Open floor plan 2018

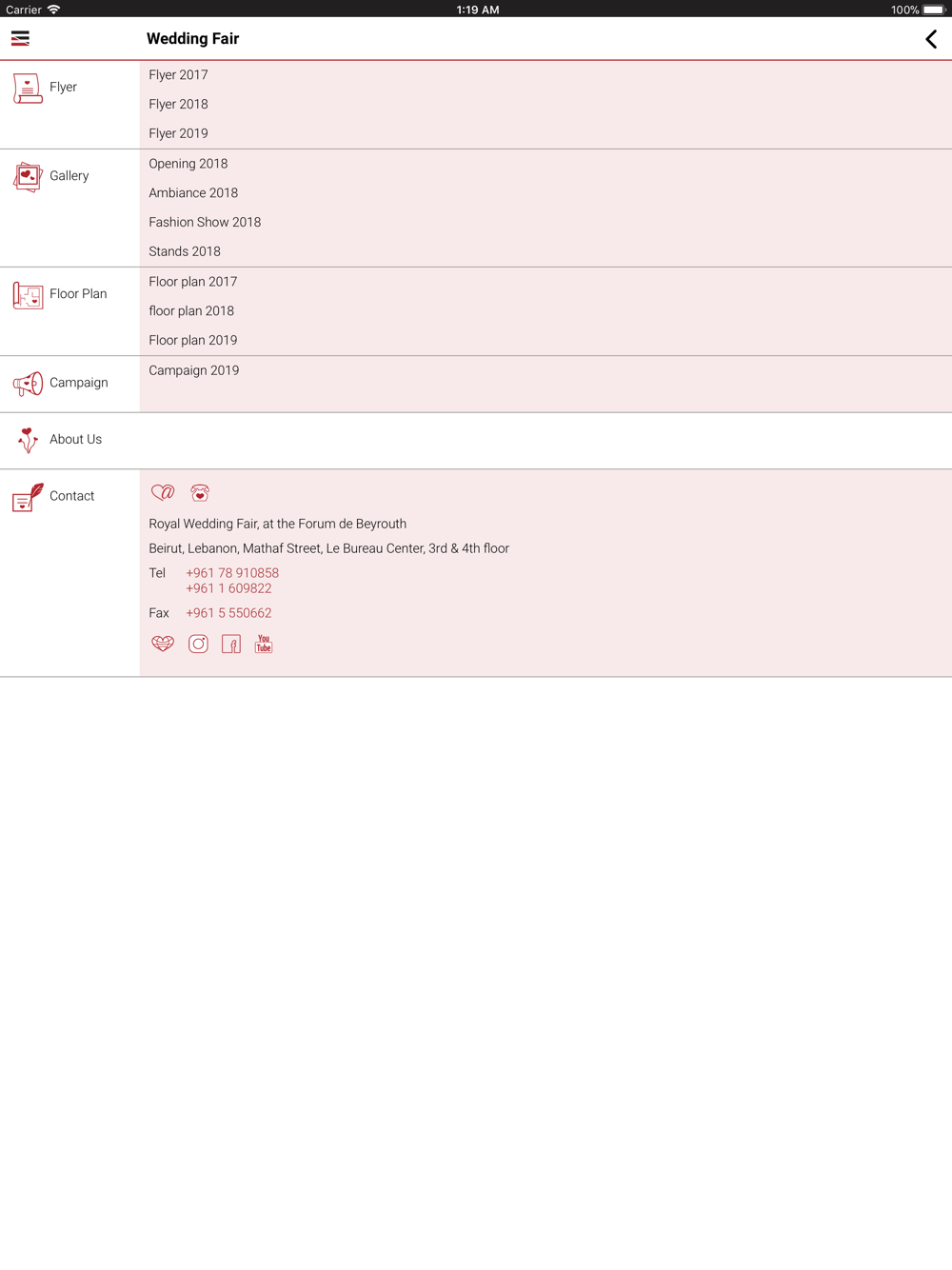tap(191, 310)
